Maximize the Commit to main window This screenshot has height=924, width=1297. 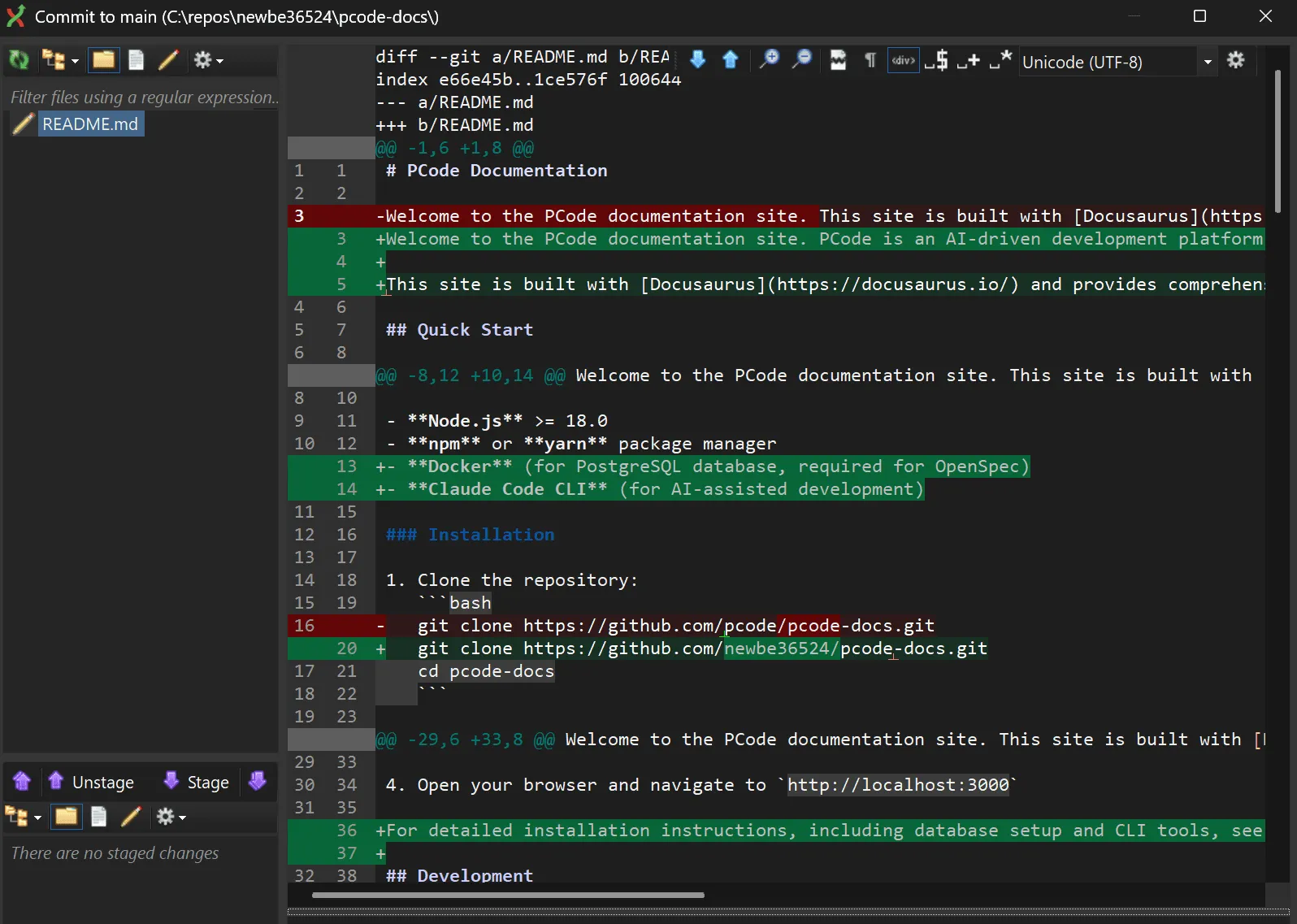pyautogui.click(x=1199, y=16)
